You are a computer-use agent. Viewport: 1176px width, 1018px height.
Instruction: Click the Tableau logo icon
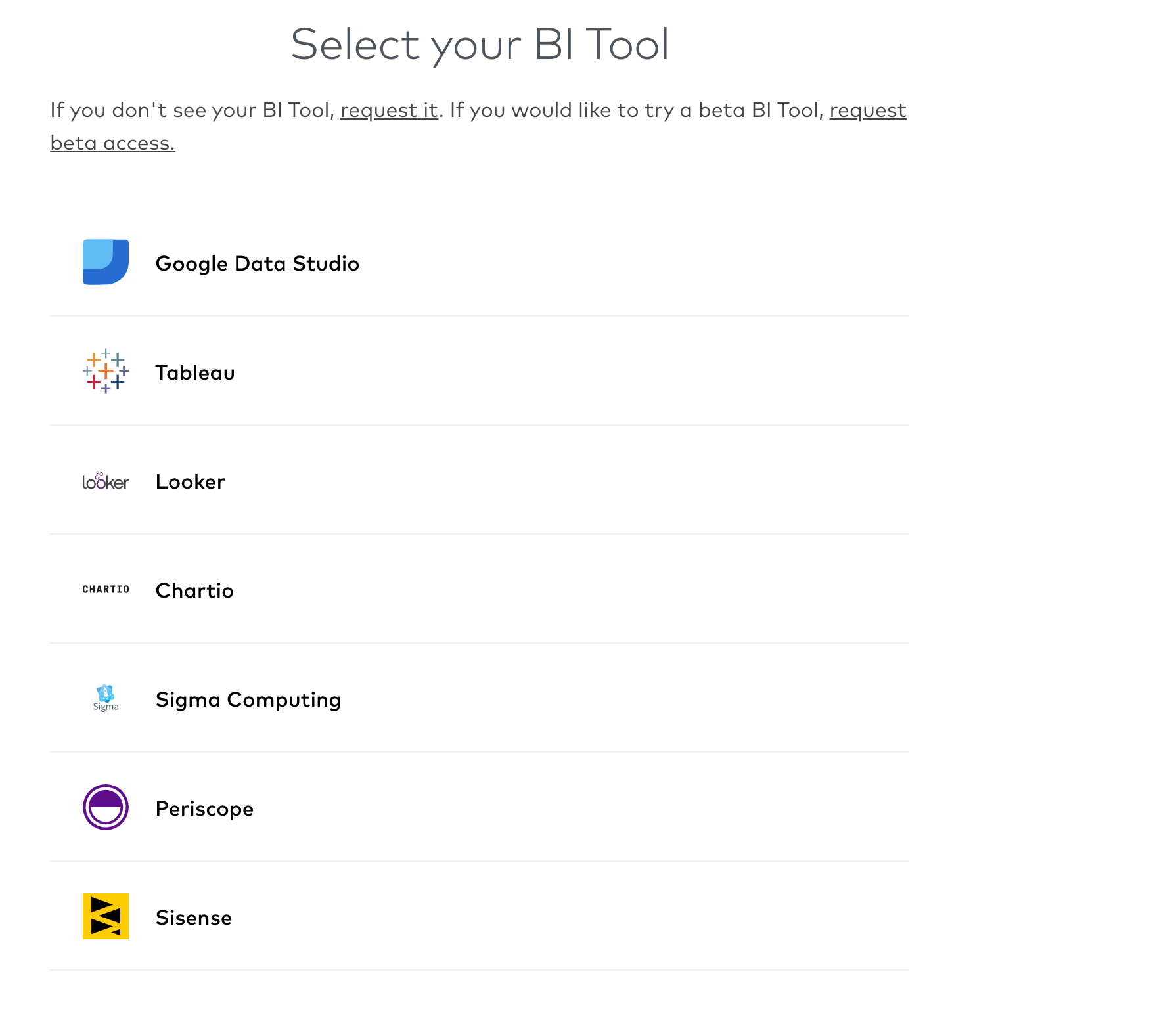tap(106, 371)
